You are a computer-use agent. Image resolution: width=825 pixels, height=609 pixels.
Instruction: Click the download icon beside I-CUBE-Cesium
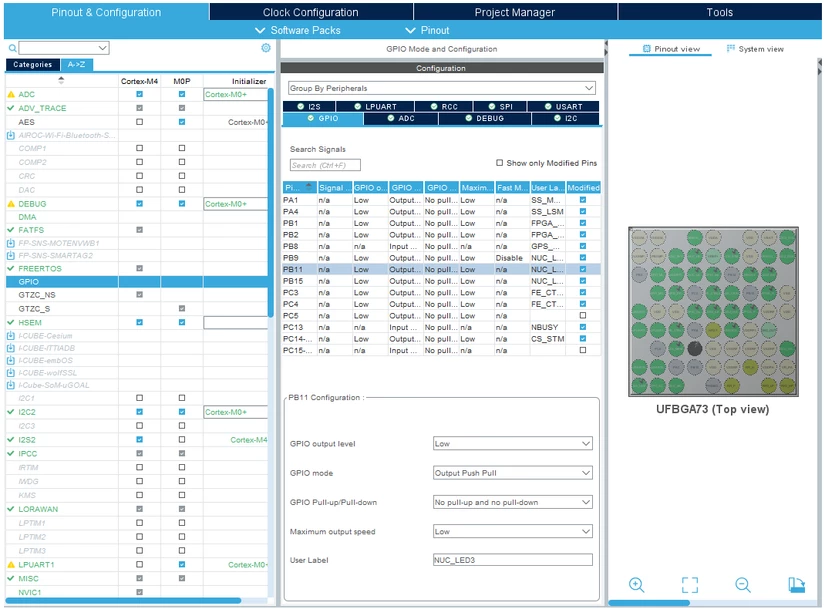click(x=11, y=335)
